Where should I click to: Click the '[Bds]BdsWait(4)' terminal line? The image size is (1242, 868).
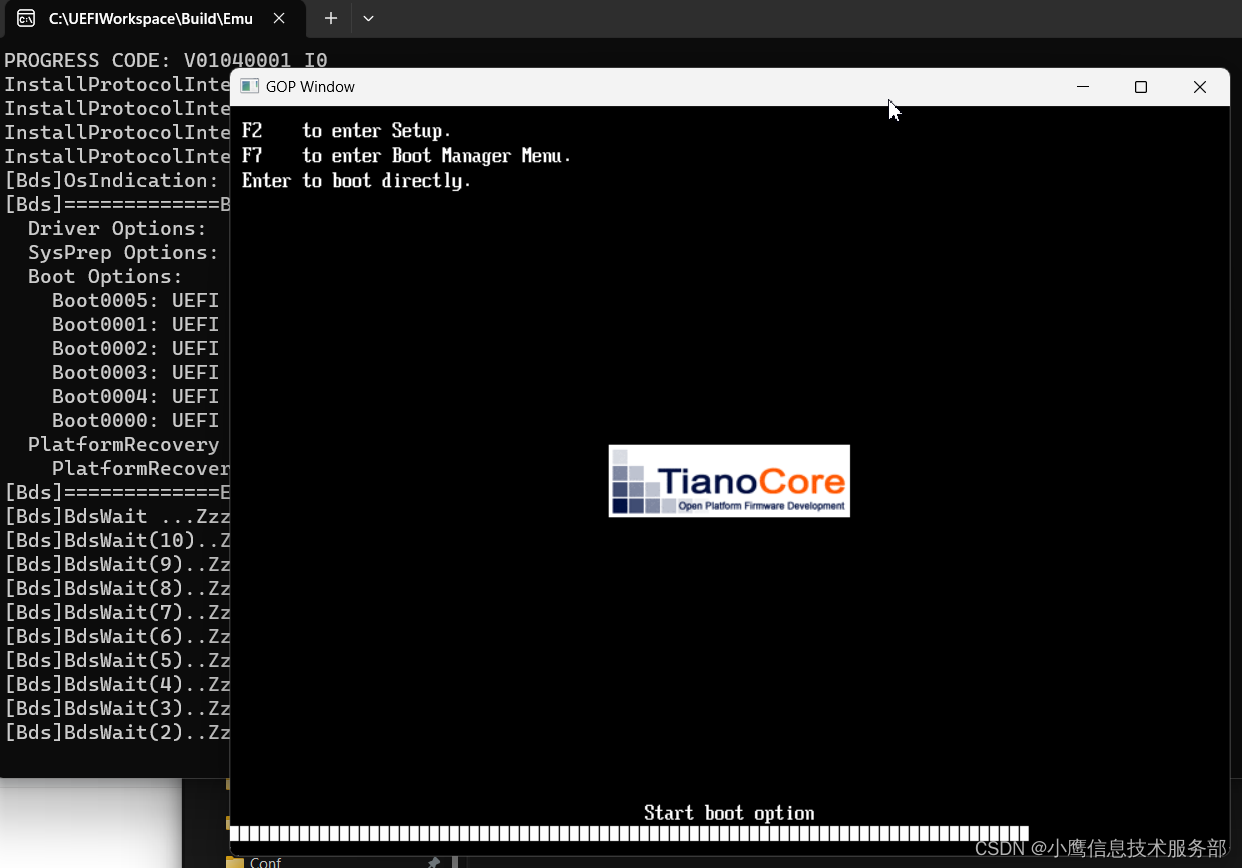point(117,684)
